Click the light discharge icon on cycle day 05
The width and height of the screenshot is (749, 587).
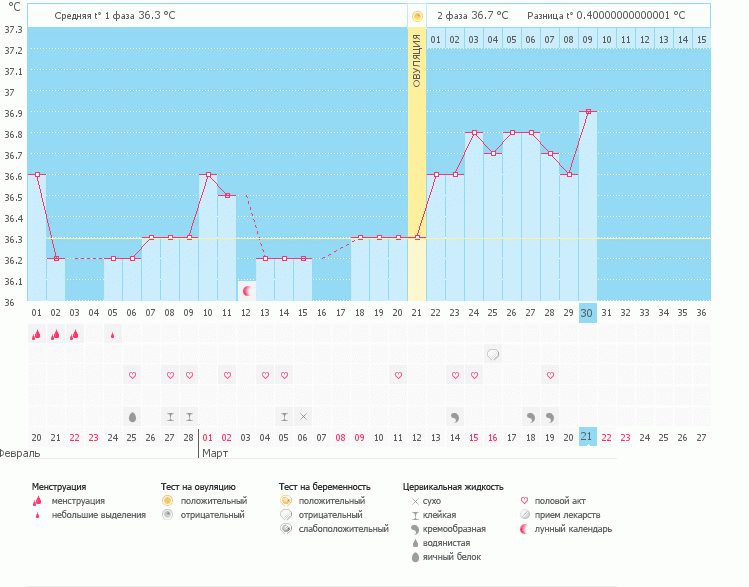click(x=112, y=335)
